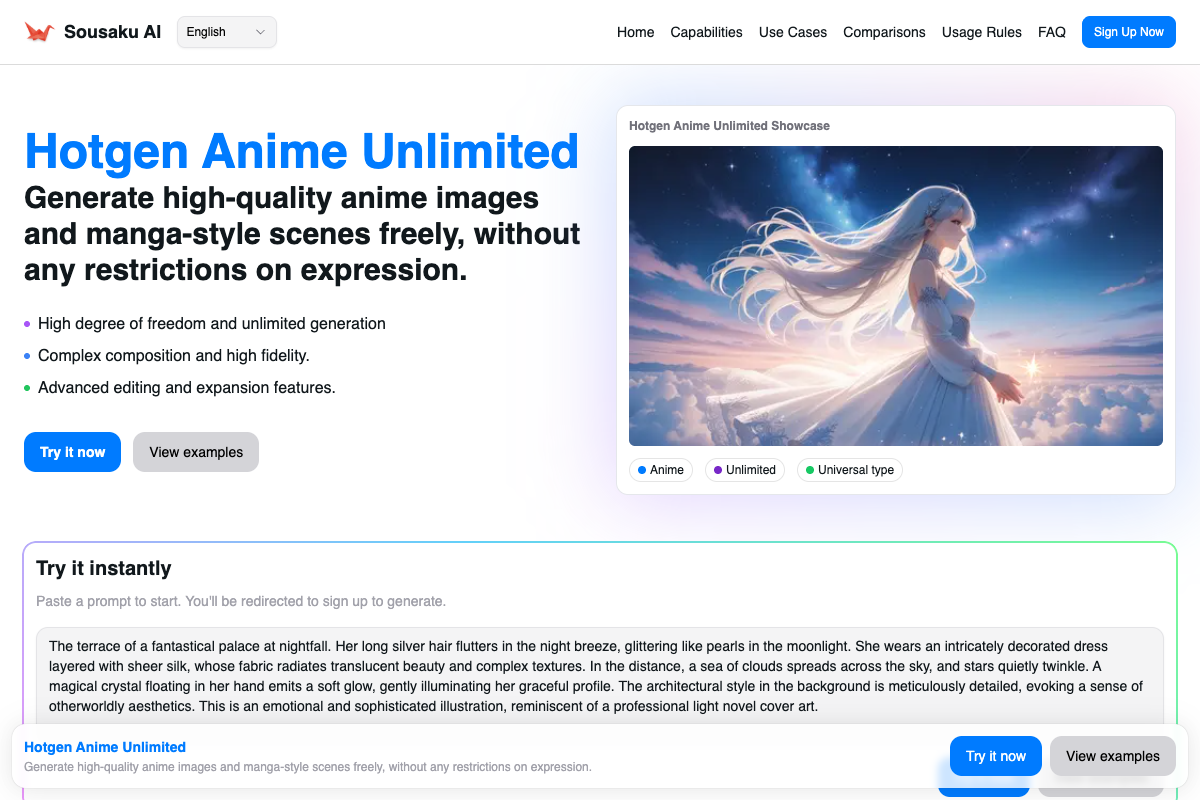Select the Anime tag chip
This screenshot has height=800, width=1200.
661,470
